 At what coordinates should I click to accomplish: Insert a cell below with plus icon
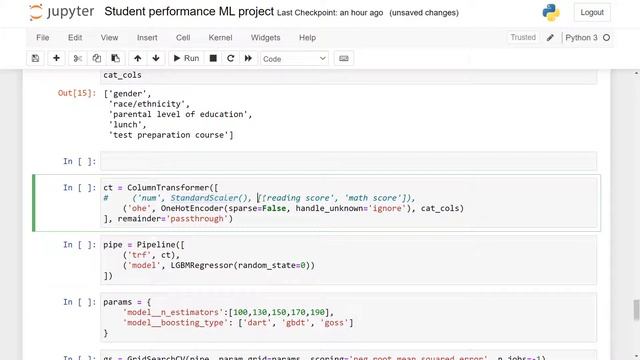[x=56, y=58]
